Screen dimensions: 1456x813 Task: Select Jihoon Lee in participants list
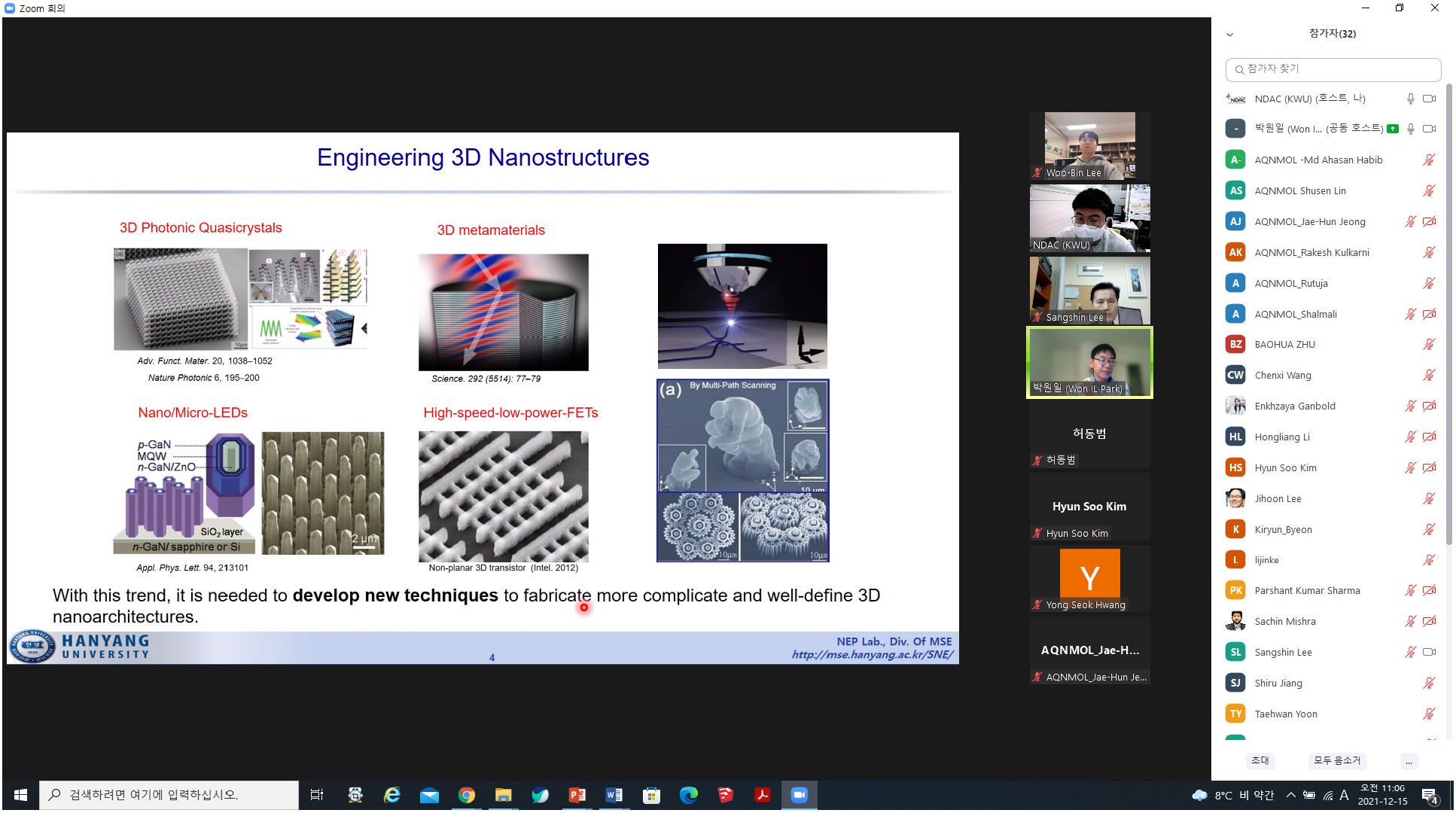(x=1278, y=498)
